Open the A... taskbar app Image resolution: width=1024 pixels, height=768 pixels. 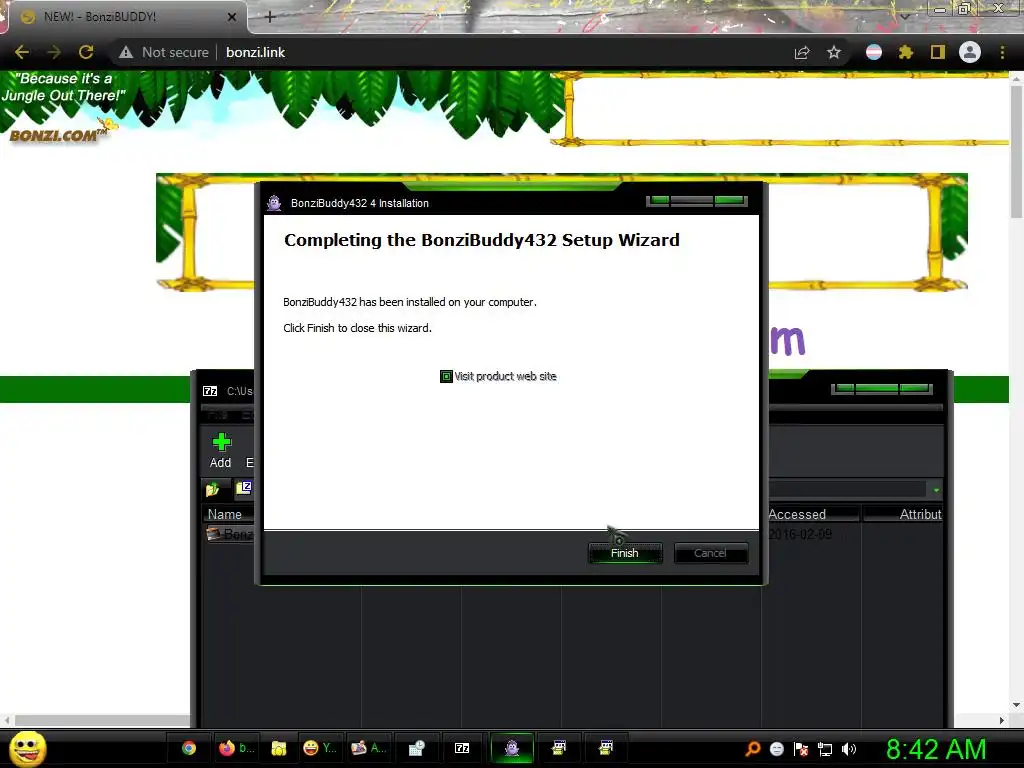(x=368, y=748)
